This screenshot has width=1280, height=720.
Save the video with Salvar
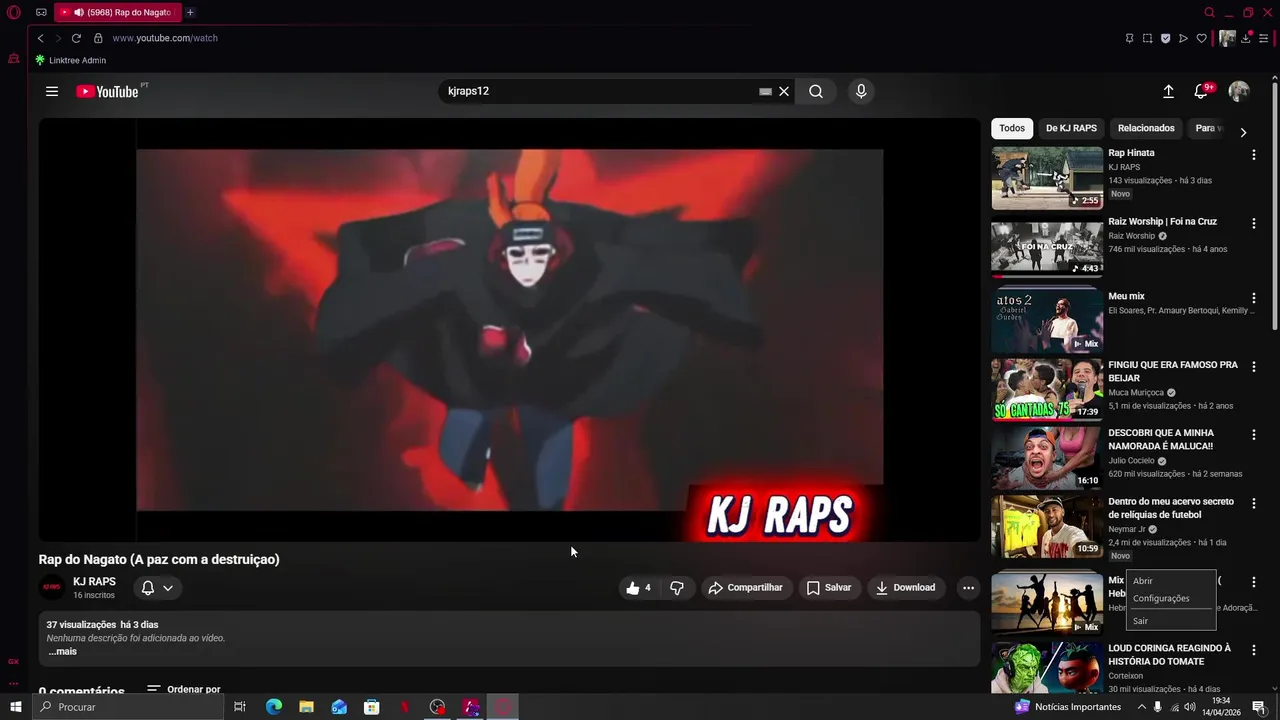(829, 588)
